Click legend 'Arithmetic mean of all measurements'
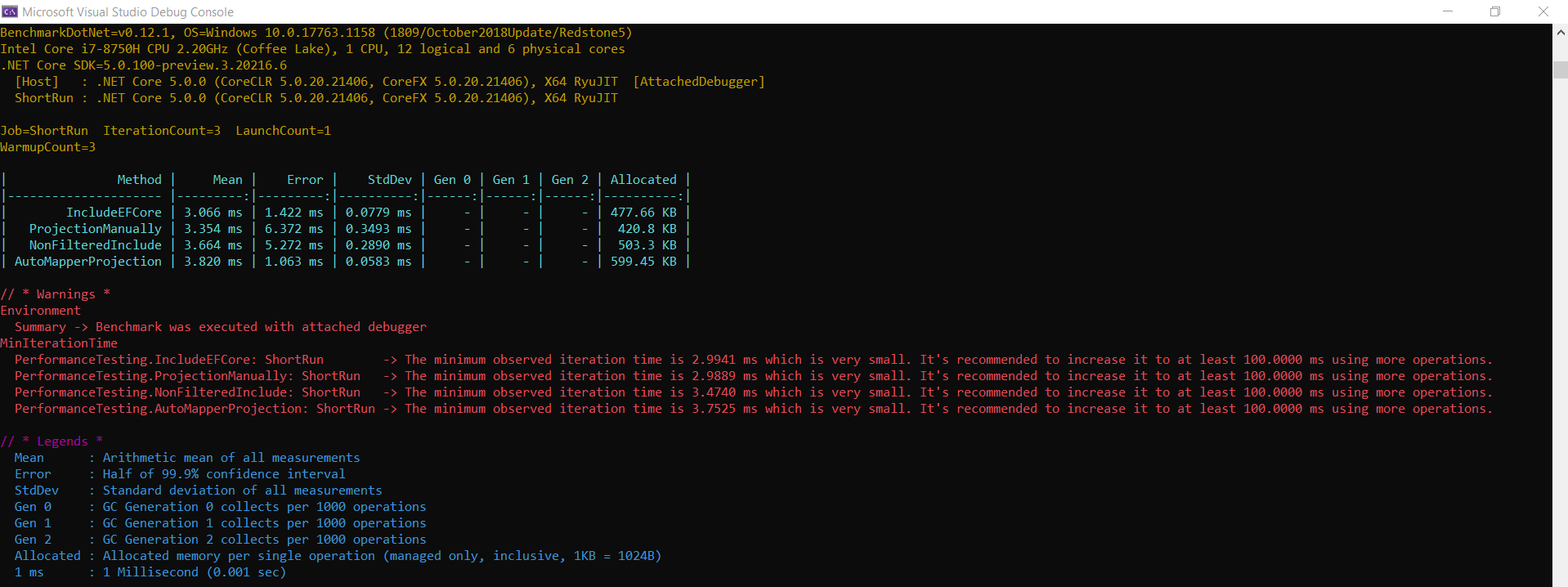Screen dimensions: 1568x587 tap(231, 458)
